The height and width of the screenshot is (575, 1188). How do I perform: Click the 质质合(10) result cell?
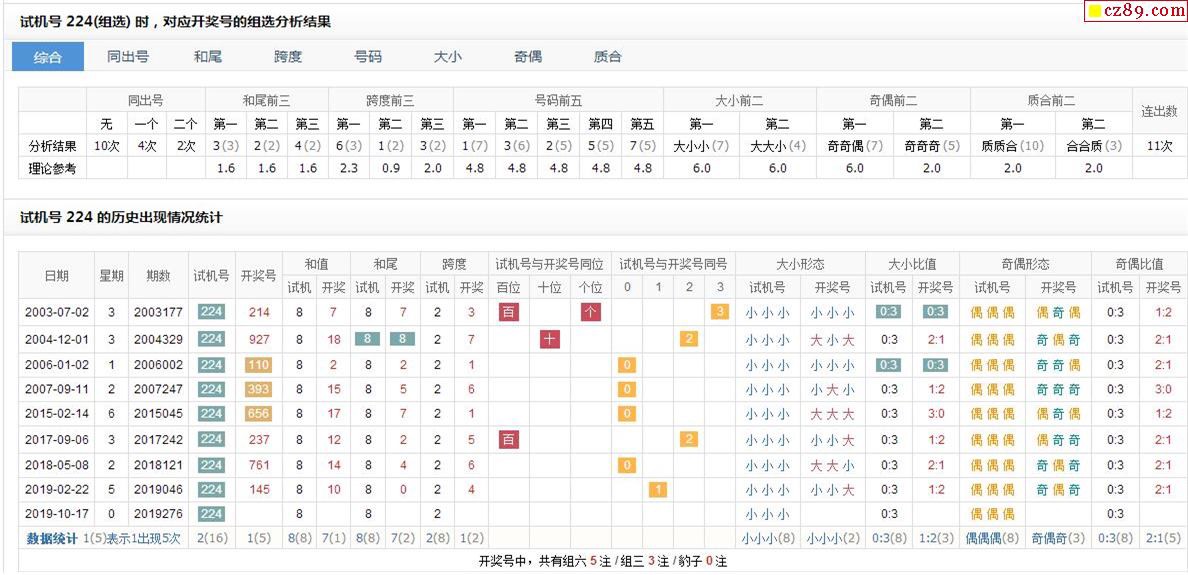1011,146
